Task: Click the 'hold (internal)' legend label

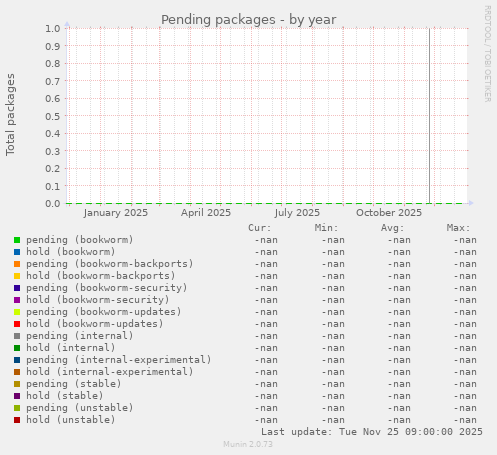Action: tap(71, 348)
